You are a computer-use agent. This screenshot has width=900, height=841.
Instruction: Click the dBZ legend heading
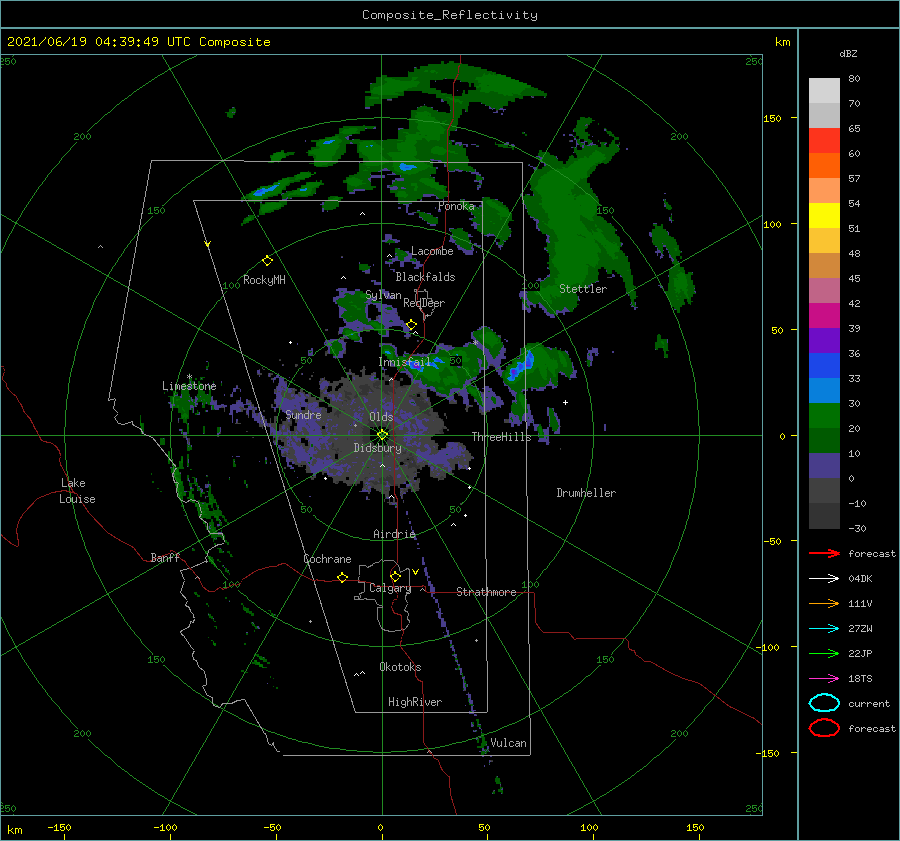(848, 53)
